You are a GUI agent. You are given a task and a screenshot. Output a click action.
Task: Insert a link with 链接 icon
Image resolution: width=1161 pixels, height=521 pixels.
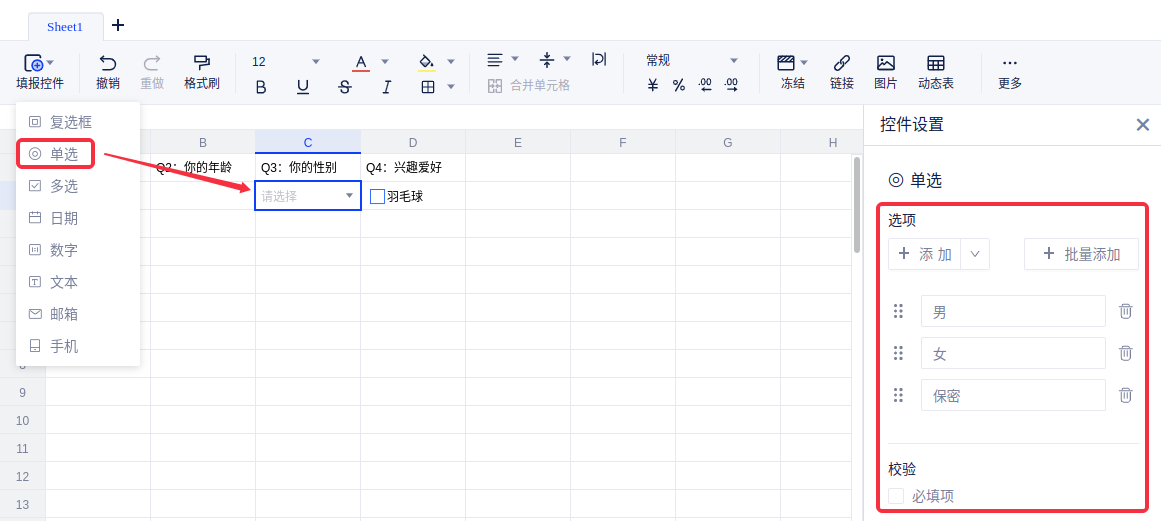coord(842,63)
